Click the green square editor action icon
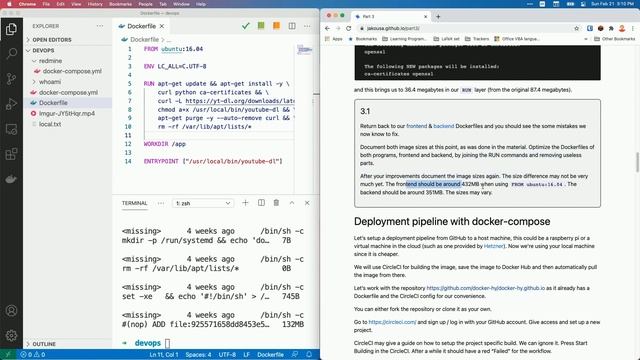This screenshot has height=360, width=640. point(261,26)
